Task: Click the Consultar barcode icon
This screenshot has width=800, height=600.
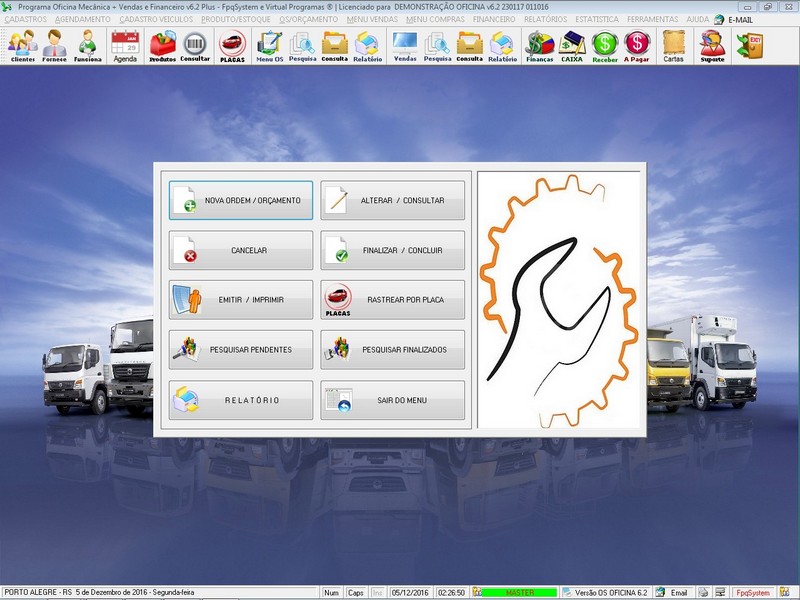Action: (195, 46)
